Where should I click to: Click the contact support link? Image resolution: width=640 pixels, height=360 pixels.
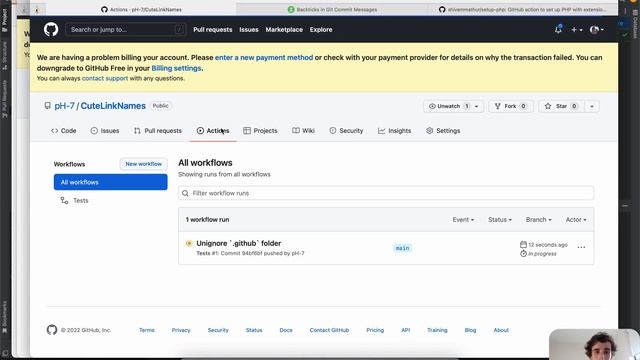pyautogui.click(x=105, y=78)
